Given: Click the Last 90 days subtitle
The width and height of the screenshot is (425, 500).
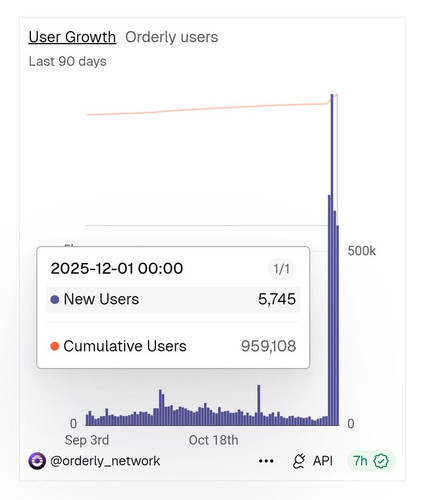Looking at the screenshot, I should [x=68, y=61].
